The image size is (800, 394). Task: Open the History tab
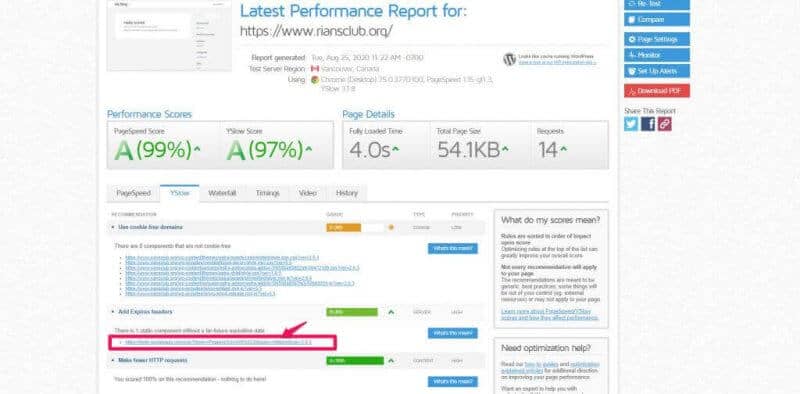pyautogui.click(x=347, y=193)
